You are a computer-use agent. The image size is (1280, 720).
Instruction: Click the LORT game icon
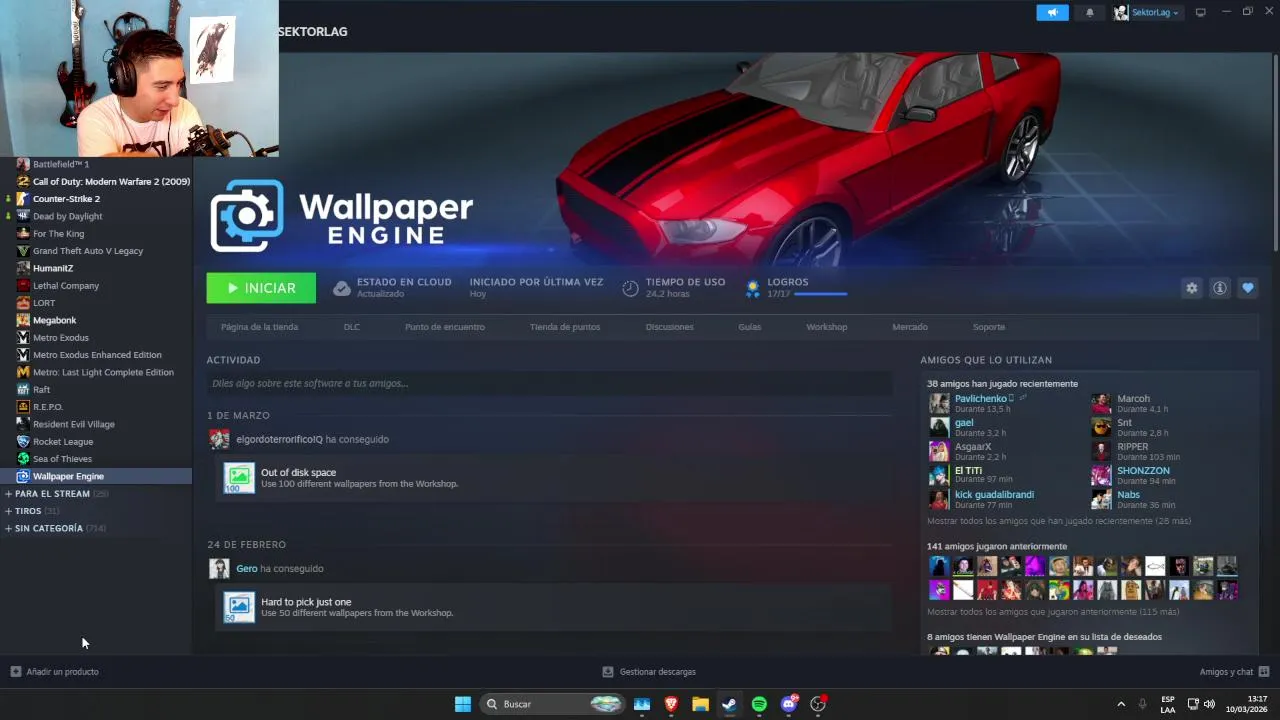click(23, 303)
